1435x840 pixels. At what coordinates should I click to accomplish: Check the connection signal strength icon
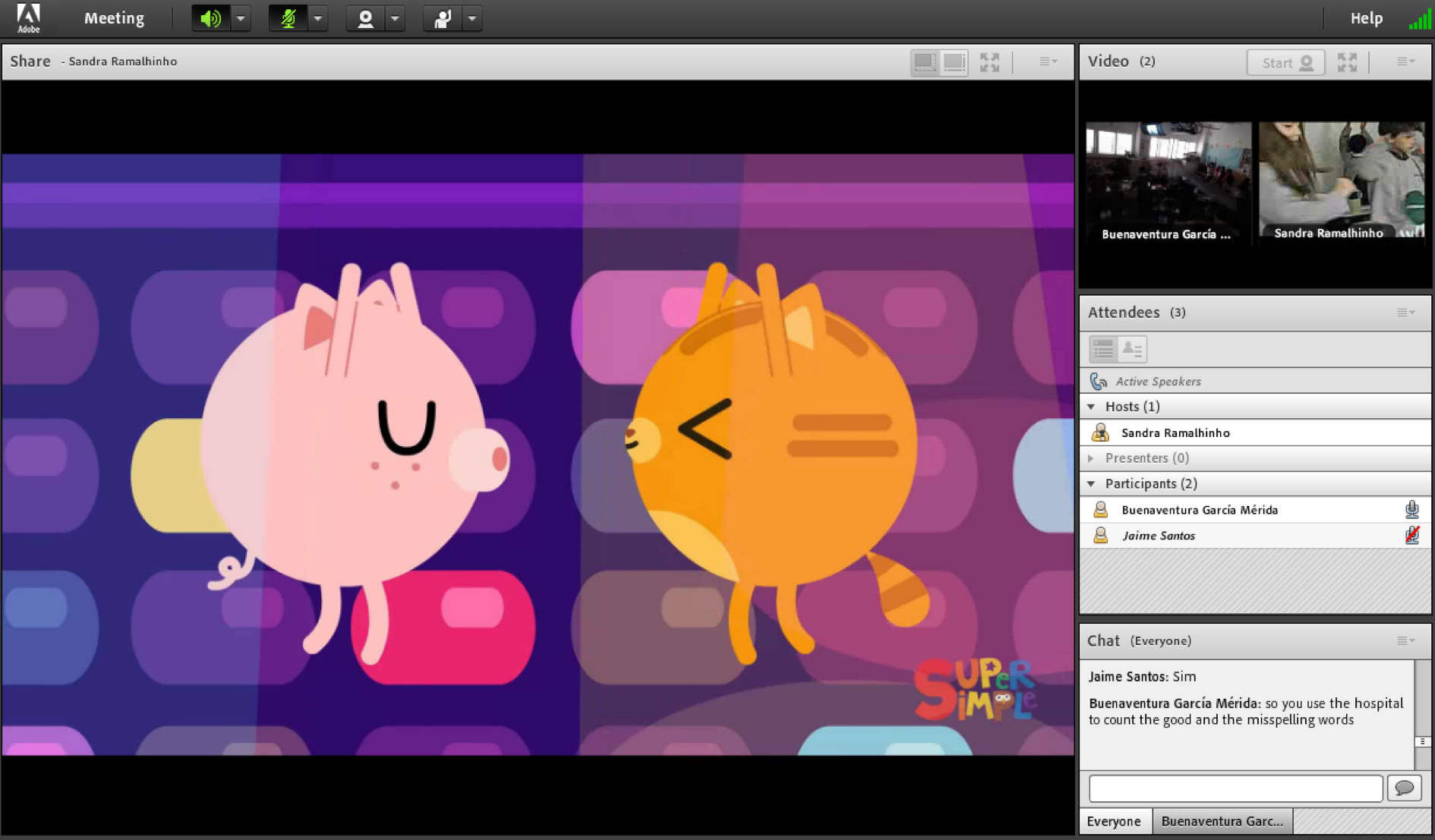pos(1419,20)
